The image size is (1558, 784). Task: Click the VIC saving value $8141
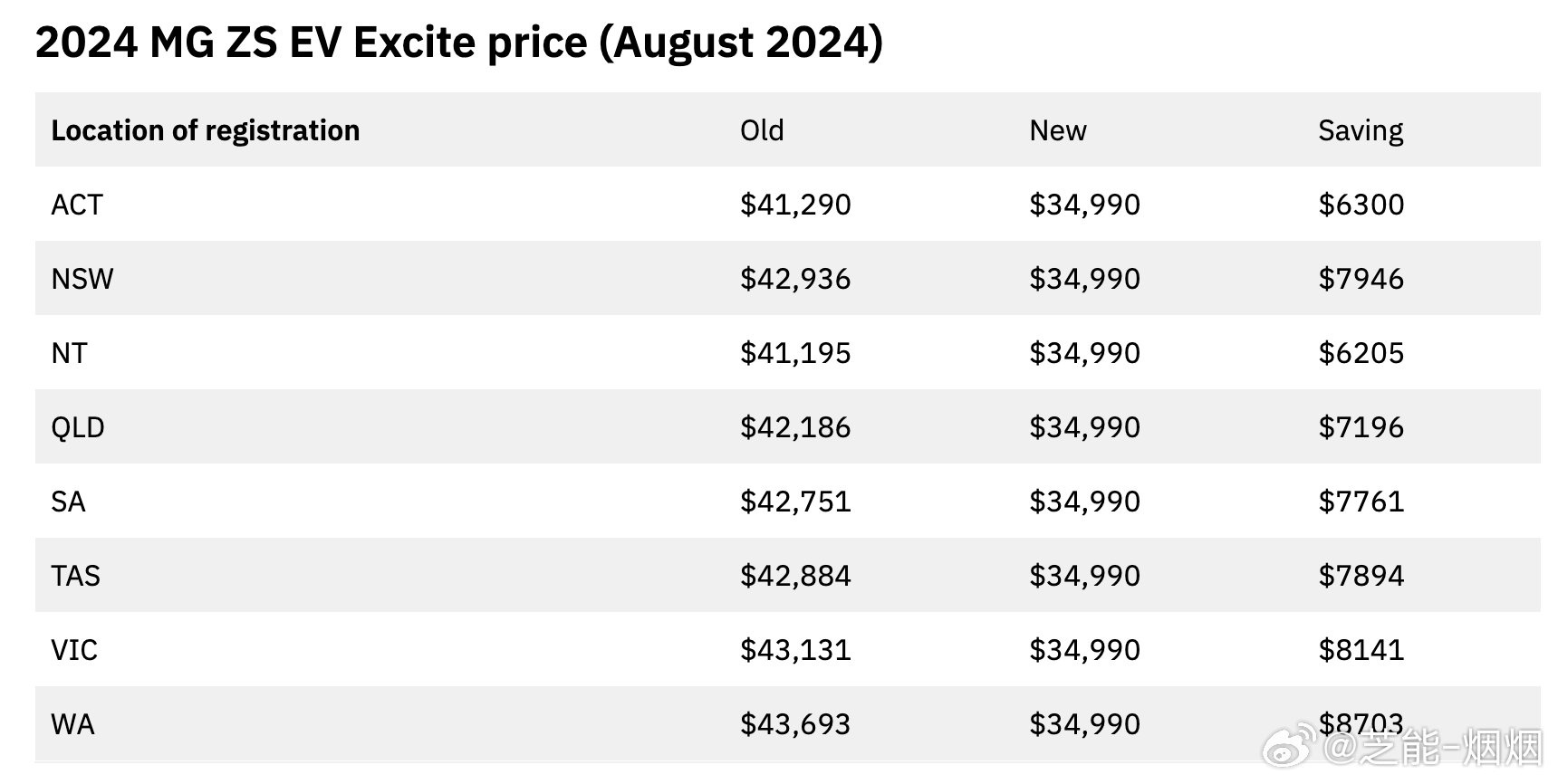point(1361,650)
